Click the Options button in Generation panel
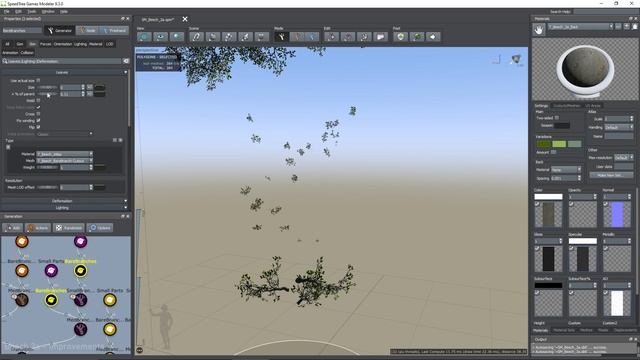Image resolution: width=640 pixels, height=360 pixels. 100,228
